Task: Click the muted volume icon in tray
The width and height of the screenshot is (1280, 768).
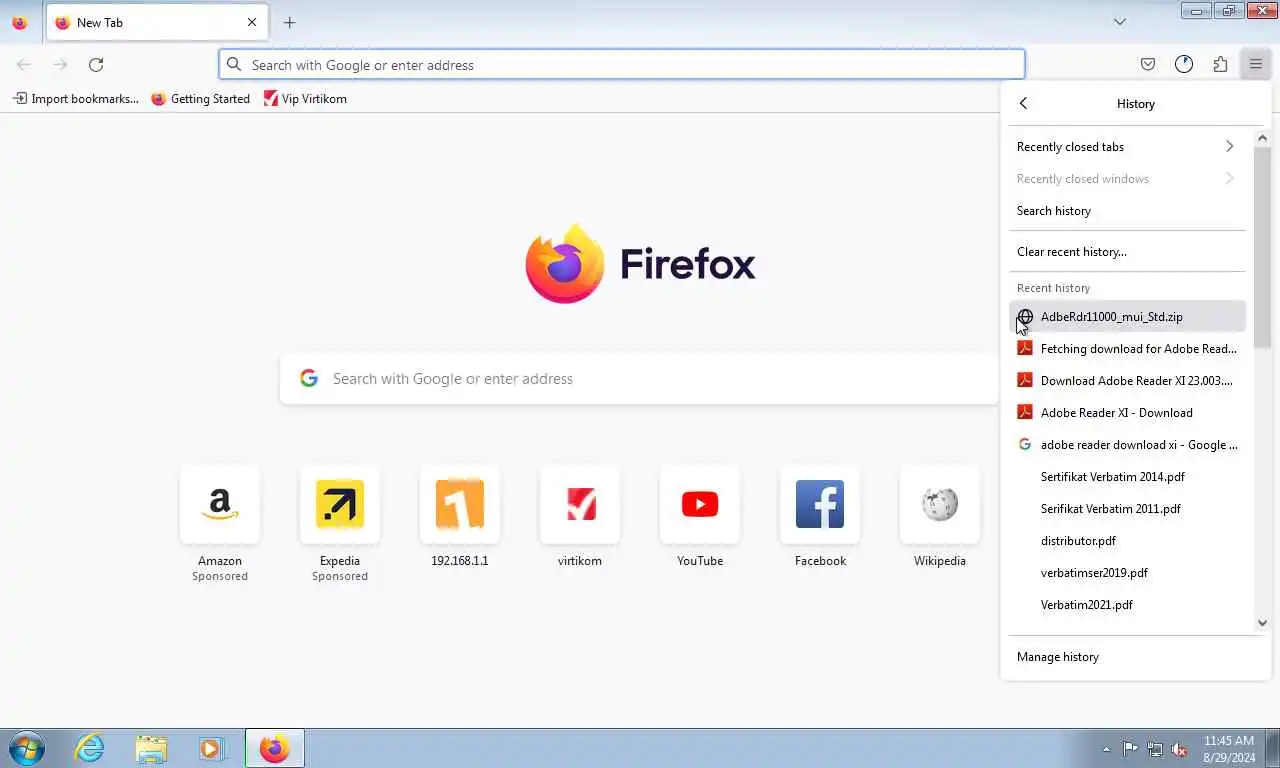Action: (1179, 749)
